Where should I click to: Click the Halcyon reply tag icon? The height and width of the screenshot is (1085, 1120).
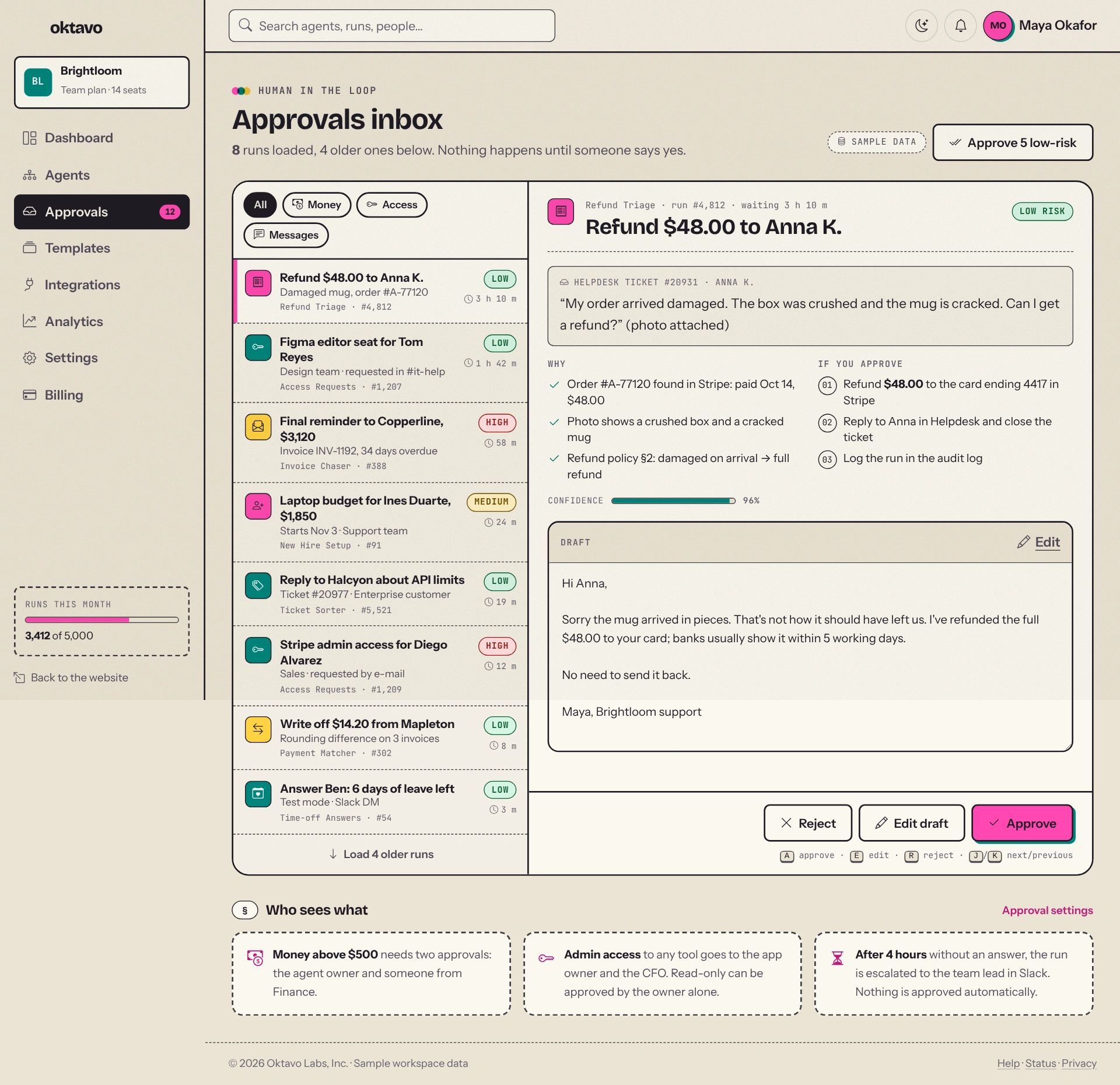258,586
